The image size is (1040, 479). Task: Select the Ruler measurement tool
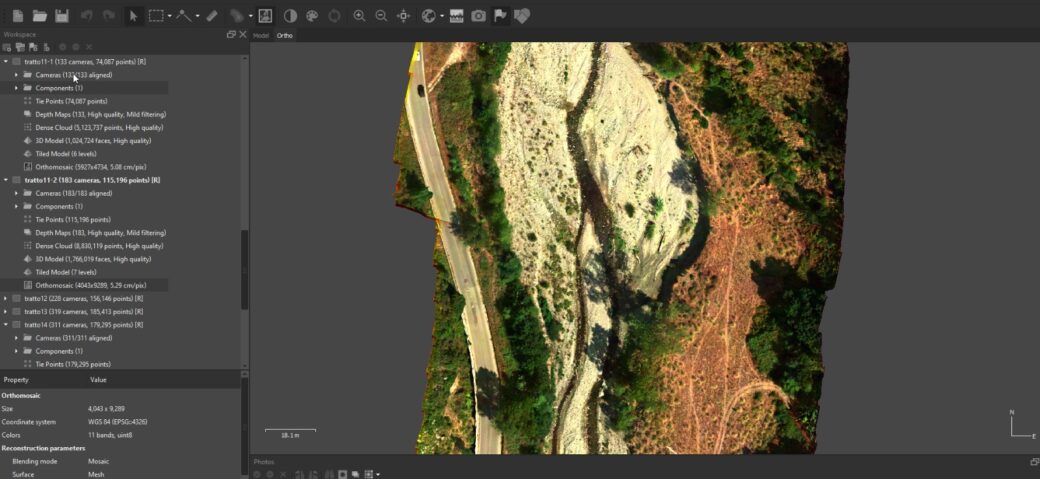point(212,16)
